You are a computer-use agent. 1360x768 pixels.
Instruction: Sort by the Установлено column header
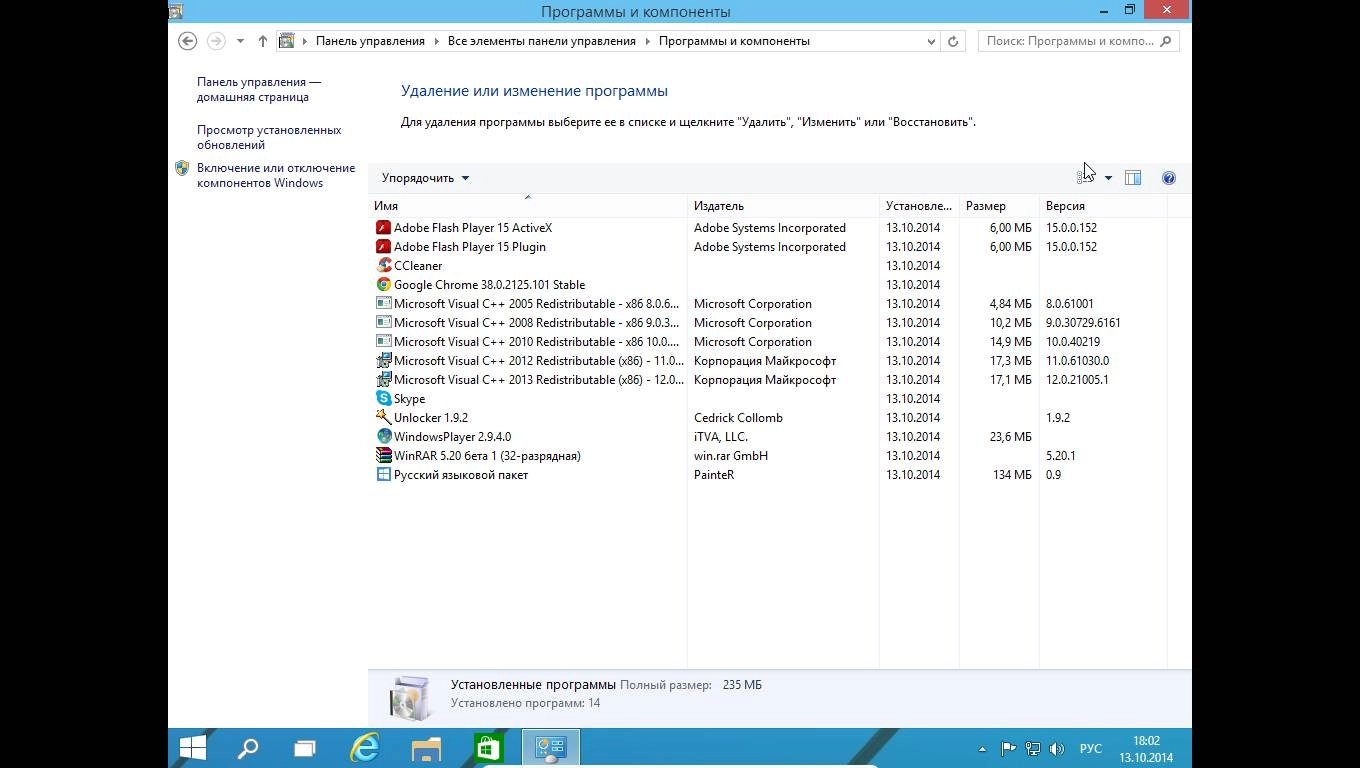coord(919,206)
